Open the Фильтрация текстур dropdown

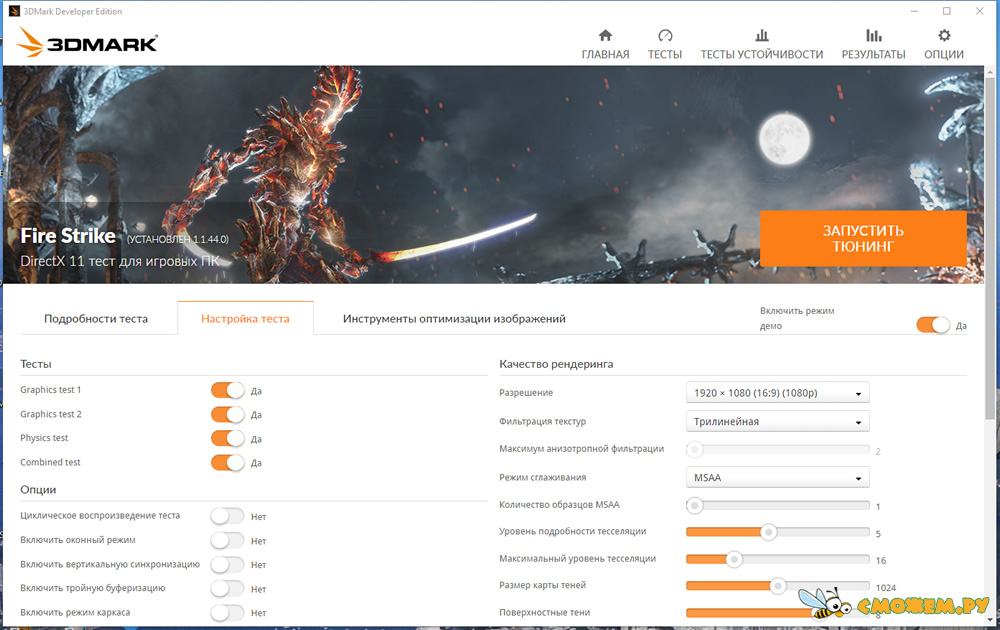click(x=777, y=421)
